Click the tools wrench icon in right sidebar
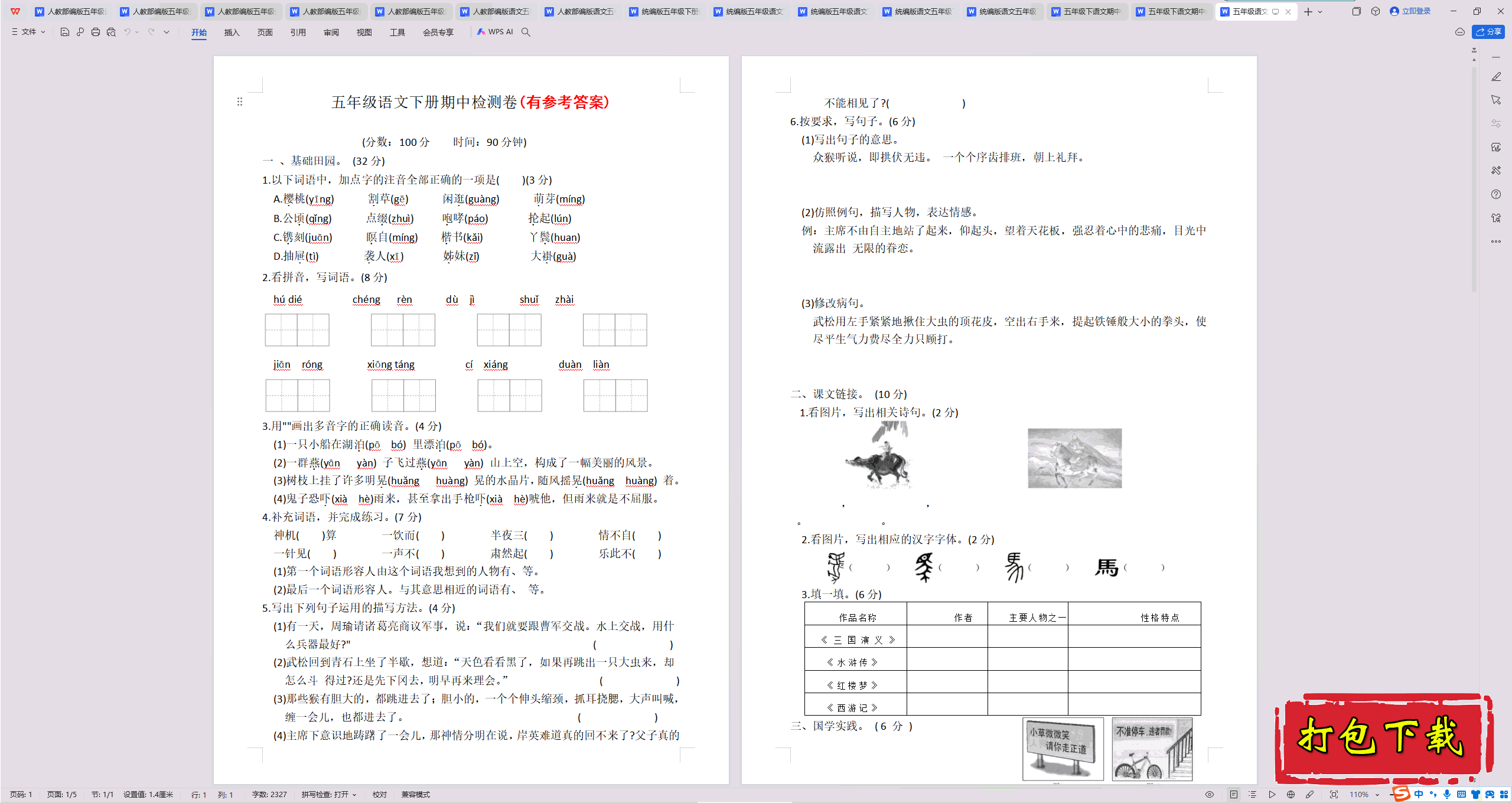 [x=1496, y=171]
